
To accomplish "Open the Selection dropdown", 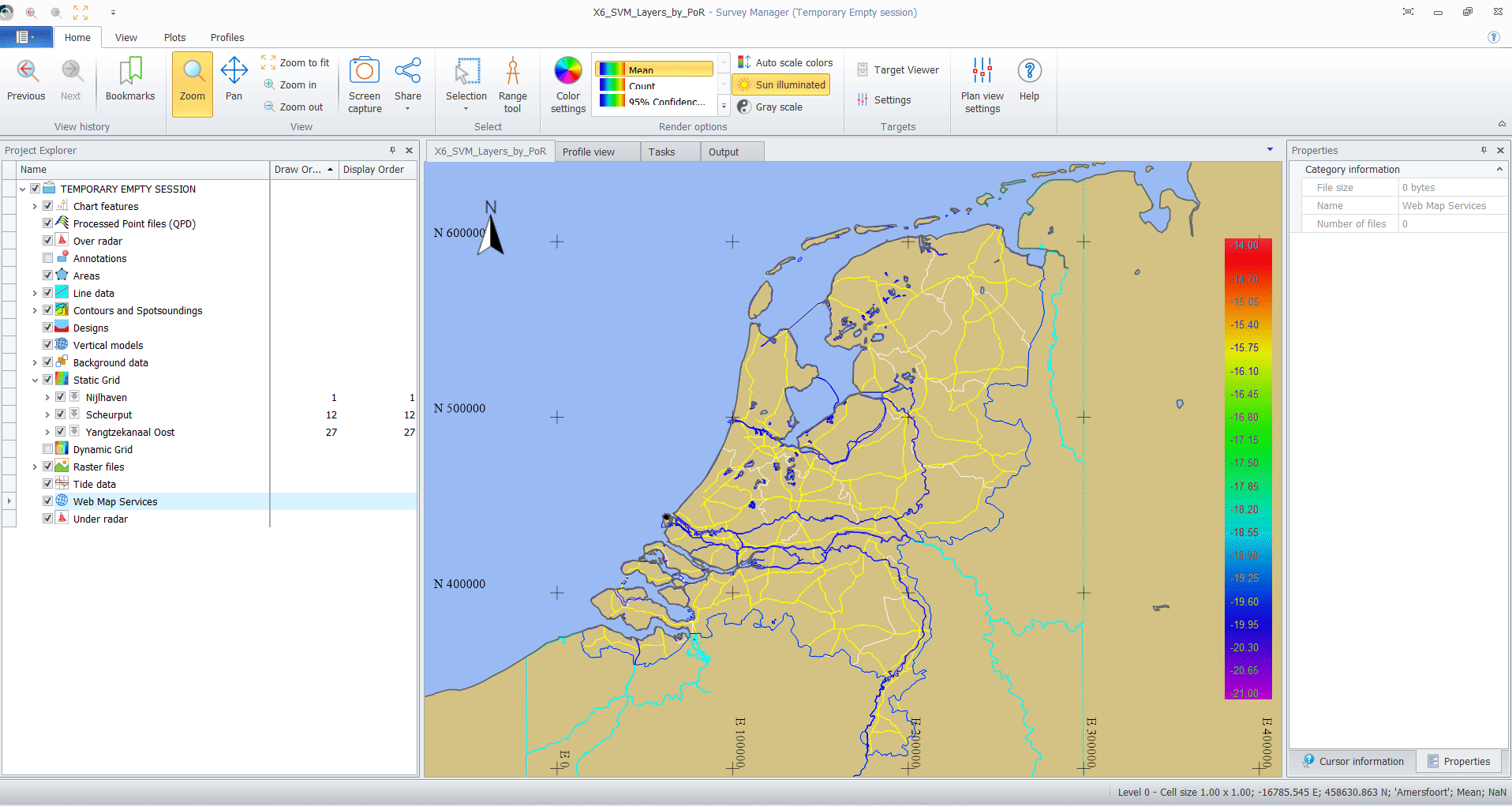I will [x=466, y=108].
